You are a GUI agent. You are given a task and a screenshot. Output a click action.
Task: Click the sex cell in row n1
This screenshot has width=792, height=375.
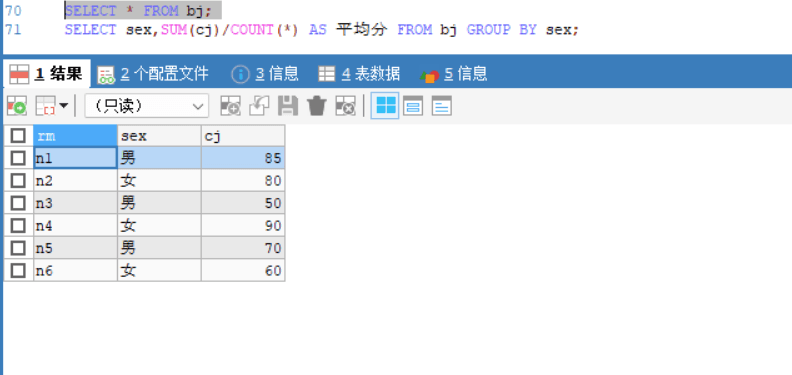click(159, 158)
